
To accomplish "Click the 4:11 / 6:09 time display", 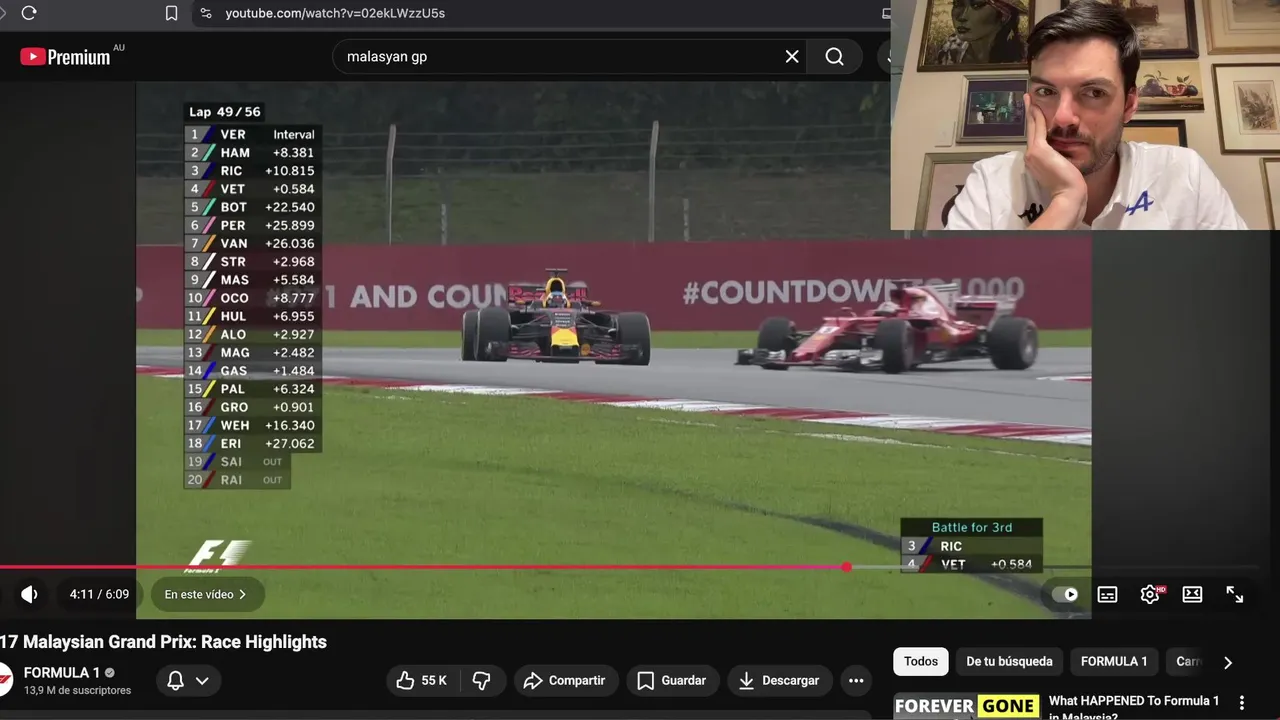I will click(99, 594).
